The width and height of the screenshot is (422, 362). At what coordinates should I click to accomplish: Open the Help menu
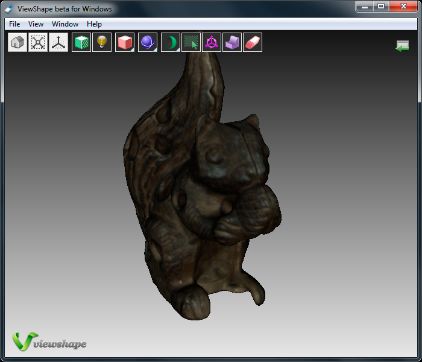point(94,24)
